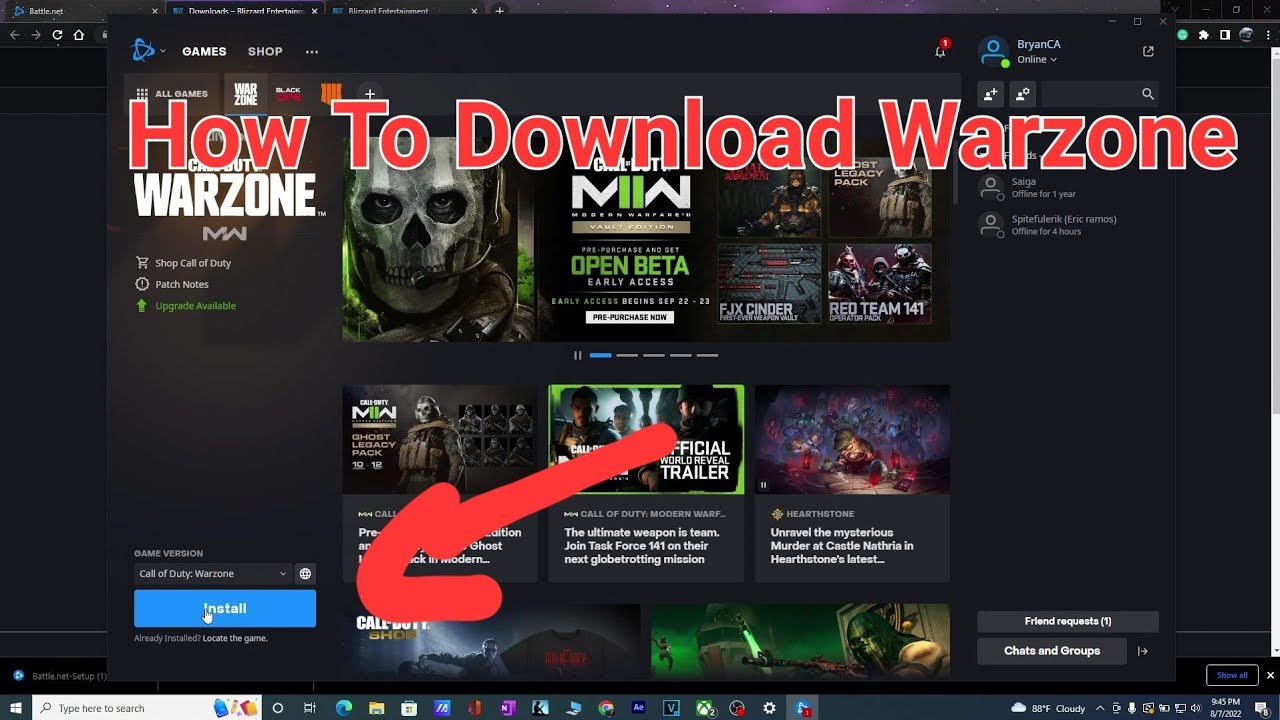Open browser extensions puzzle icon
This screenshot has height=720, width=1280.
coord(1203,35)
